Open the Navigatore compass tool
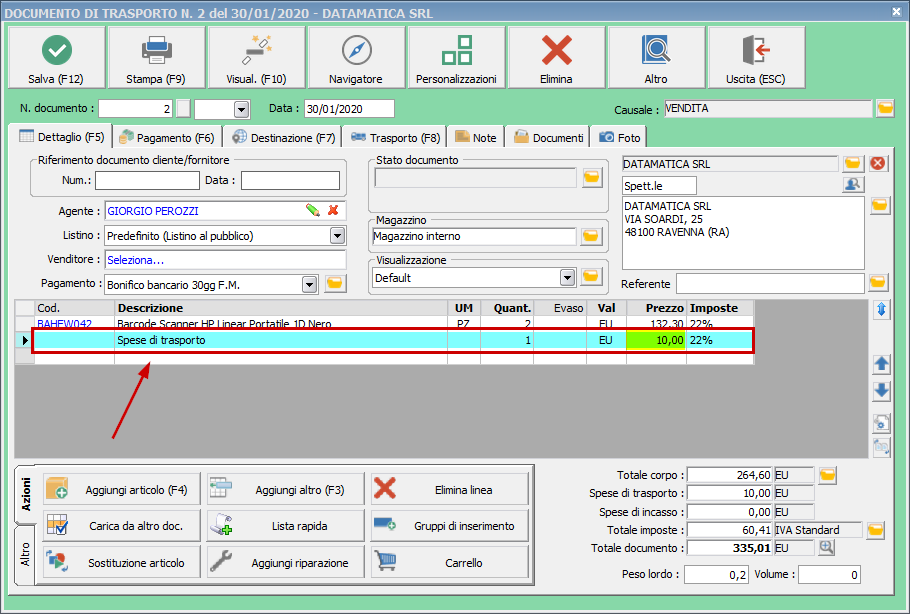910x614 pixels. pyautogui.click(x=356, y=58)
